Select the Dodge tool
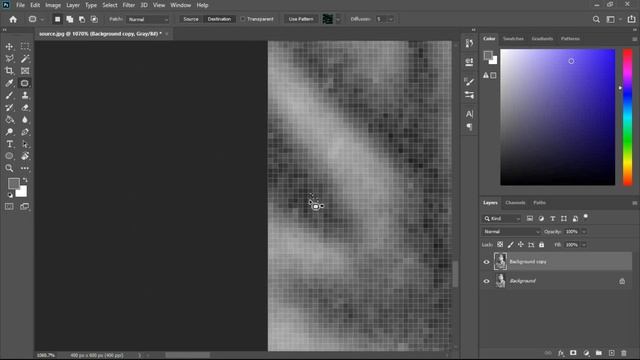The width and height of the screenshot is (640, 360). pyautogui.click(x=9, y=132)
